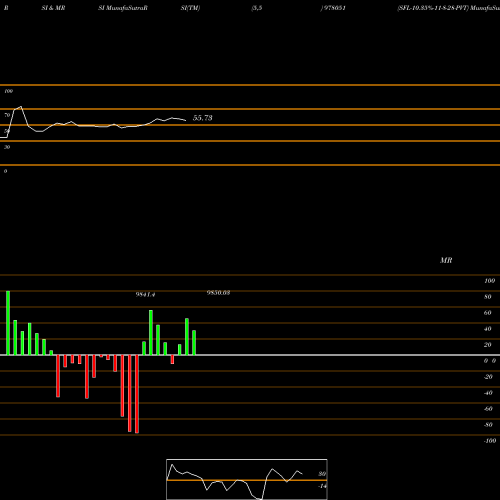Click the 40 label on the MR axis

[x=488, y=329]
